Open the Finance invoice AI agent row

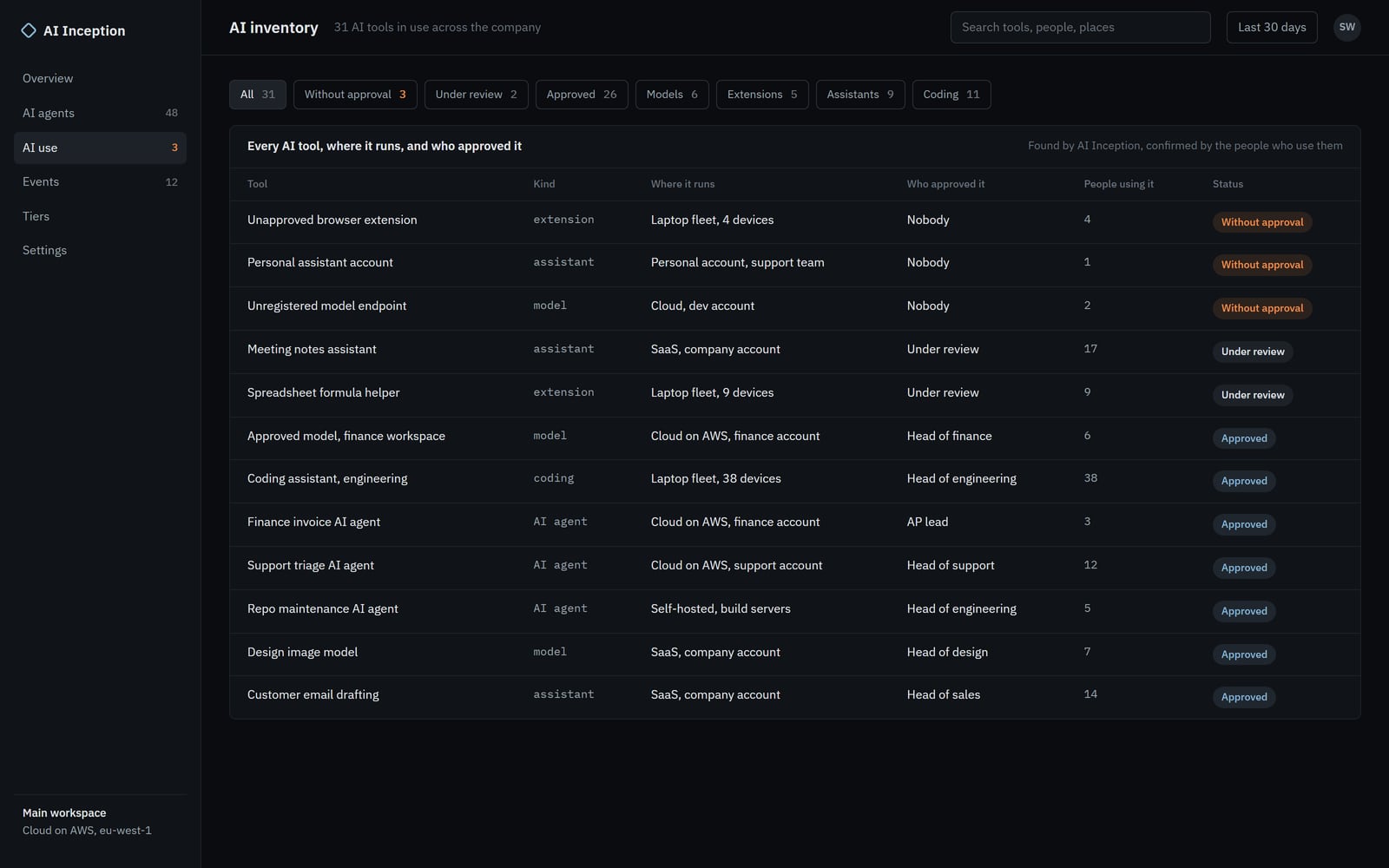(794, 524)
